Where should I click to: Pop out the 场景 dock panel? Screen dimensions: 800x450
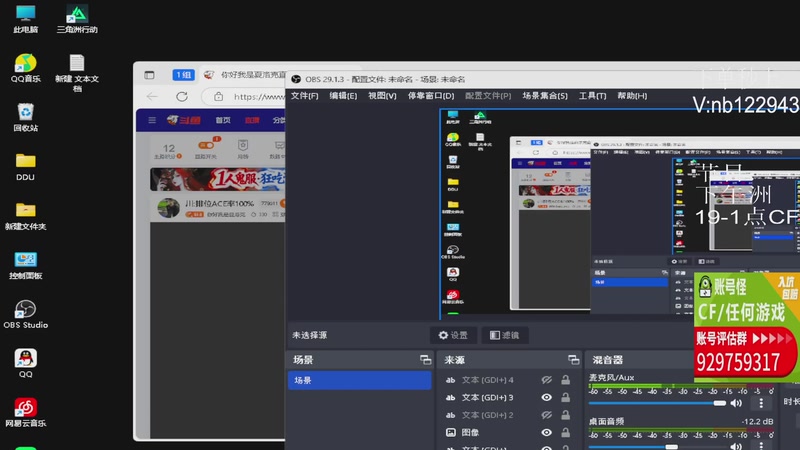(x=426, y=360)
